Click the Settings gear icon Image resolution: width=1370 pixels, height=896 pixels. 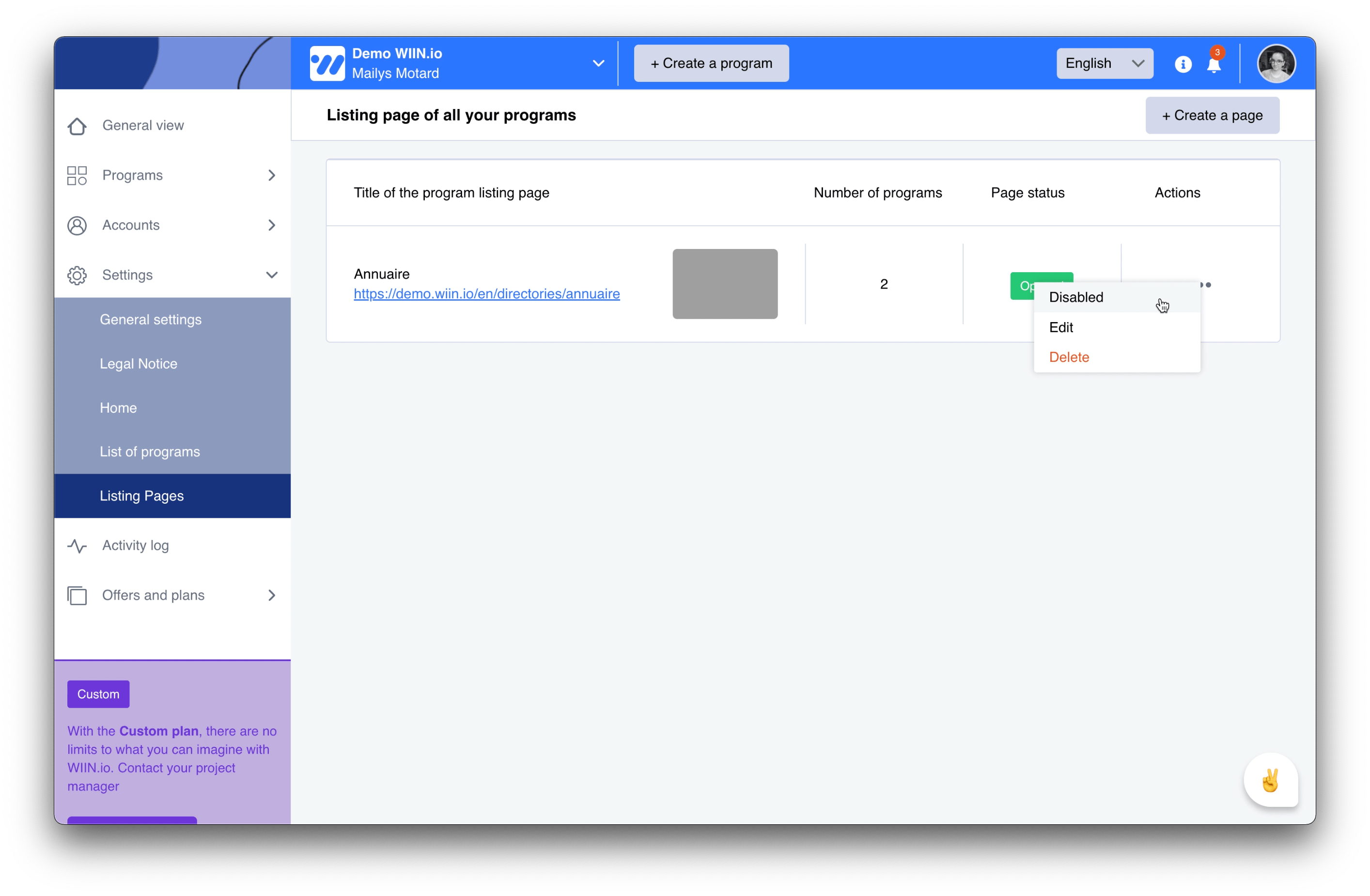(x=77, y=275)
